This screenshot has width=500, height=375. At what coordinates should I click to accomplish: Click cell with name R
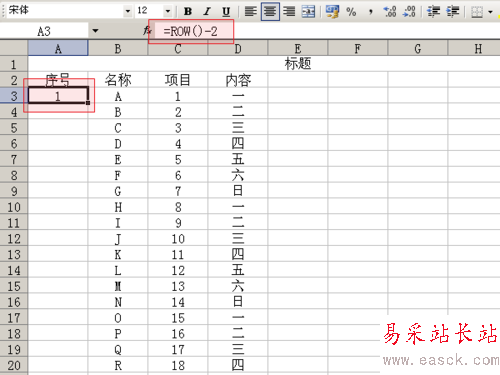point(118,365)
